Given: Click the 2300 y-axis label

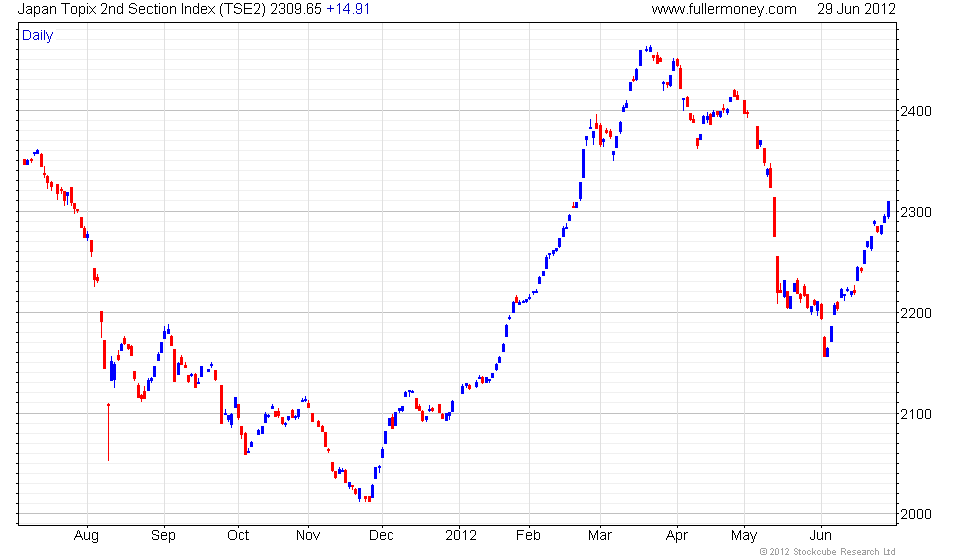Looking at the screenshot, I should (916, 212).
